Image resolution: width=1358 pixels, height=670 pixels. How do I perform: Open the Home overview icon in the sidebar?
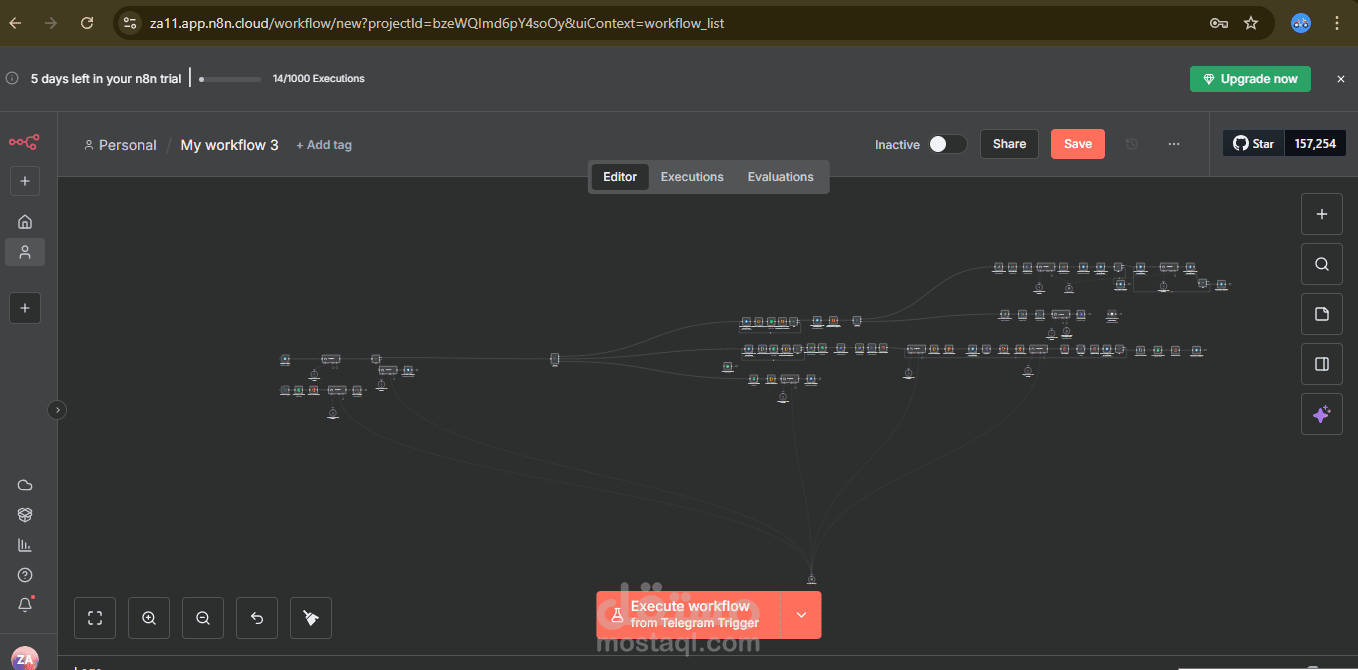25,222
